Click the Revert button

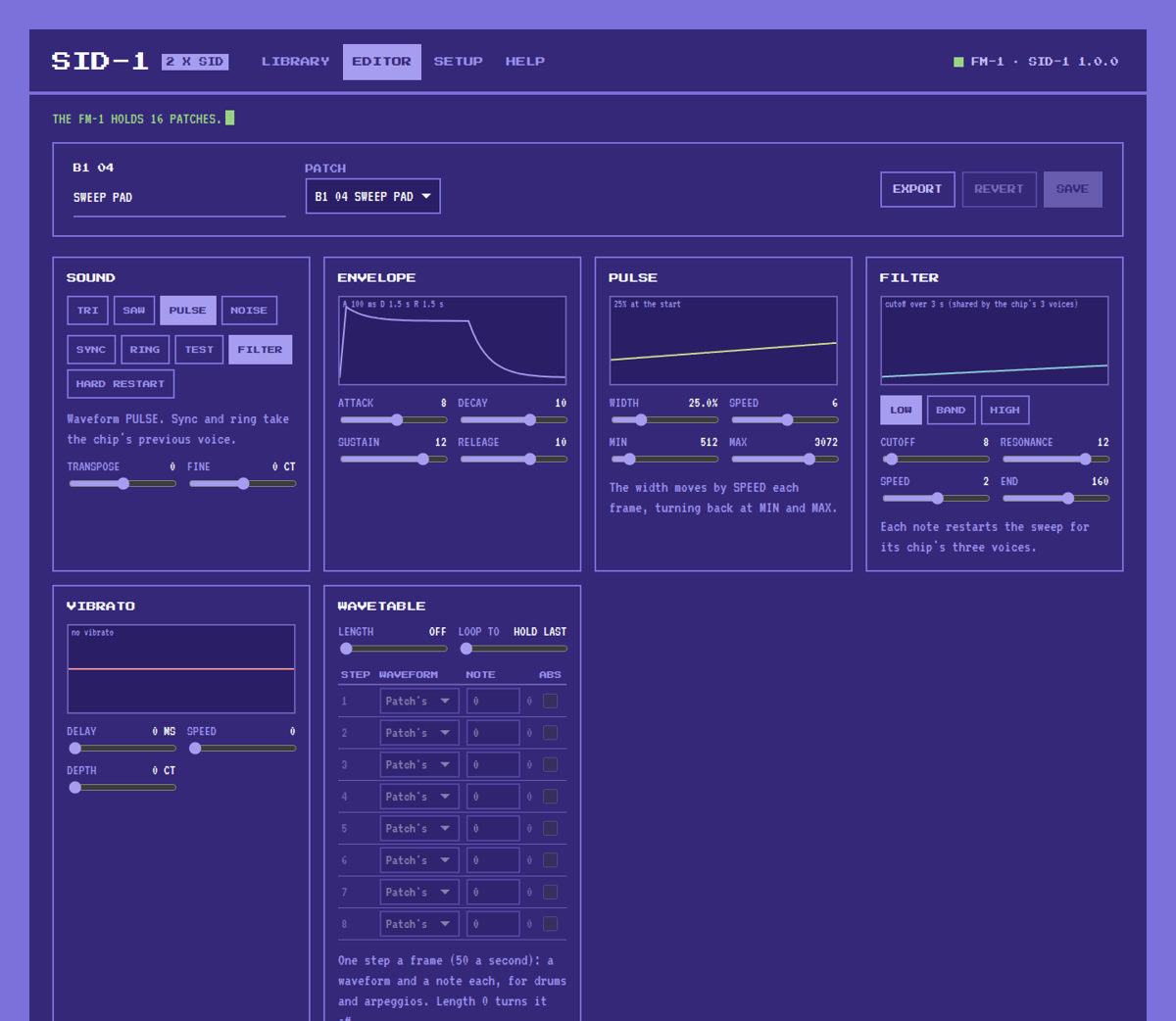point(999,189)
